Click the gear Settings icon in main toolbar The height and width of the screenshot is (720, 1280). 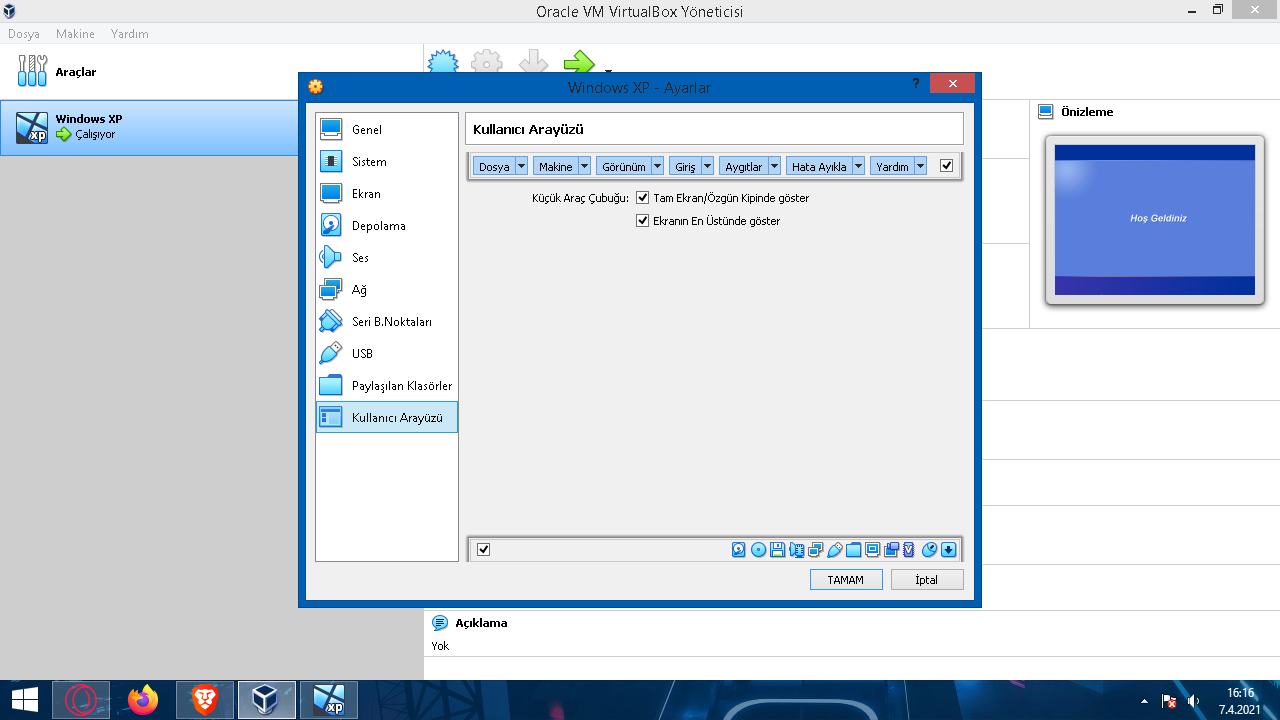pos(487,62)
